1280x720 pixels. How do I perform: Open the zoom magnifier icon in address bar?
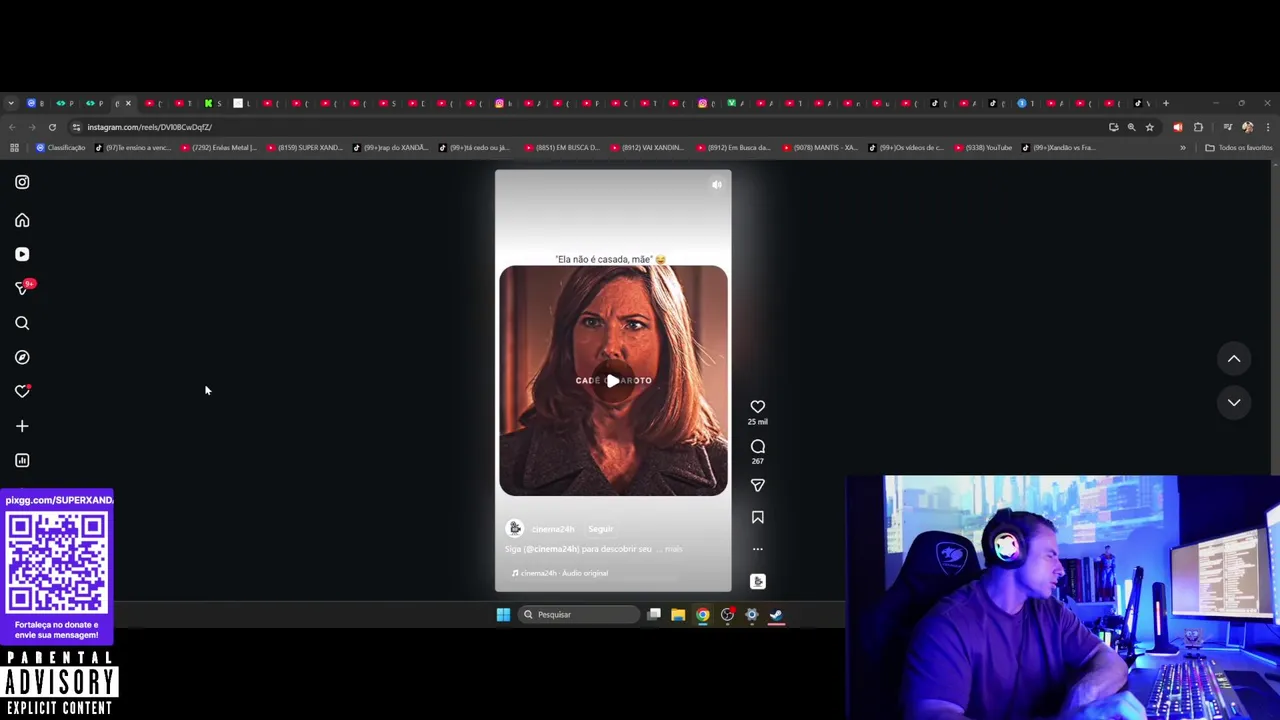pyautogui.click(x=1131, y=127)
